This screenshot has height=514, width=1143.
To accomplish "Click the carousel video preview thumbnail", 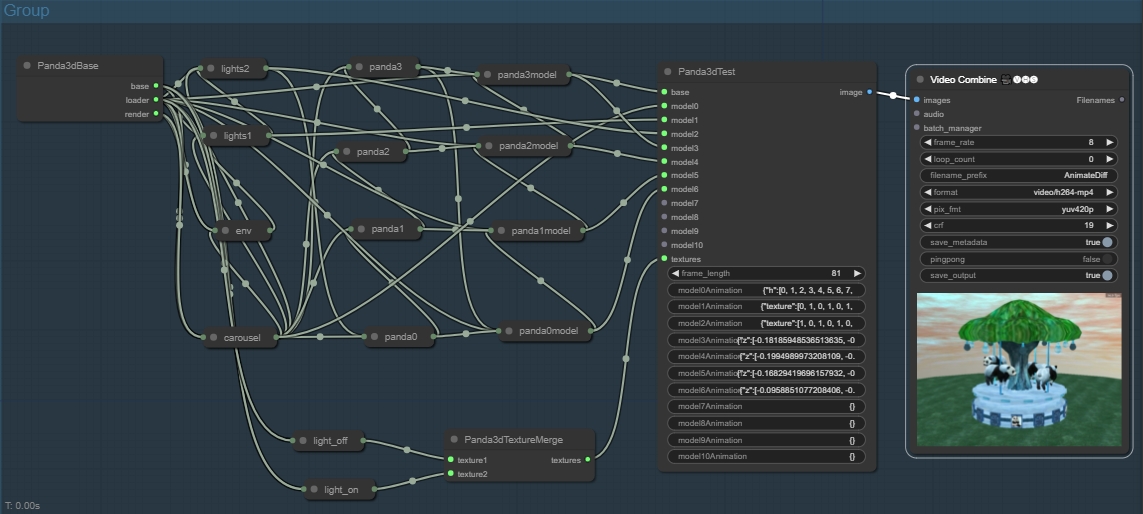I will coord(1018,370).
